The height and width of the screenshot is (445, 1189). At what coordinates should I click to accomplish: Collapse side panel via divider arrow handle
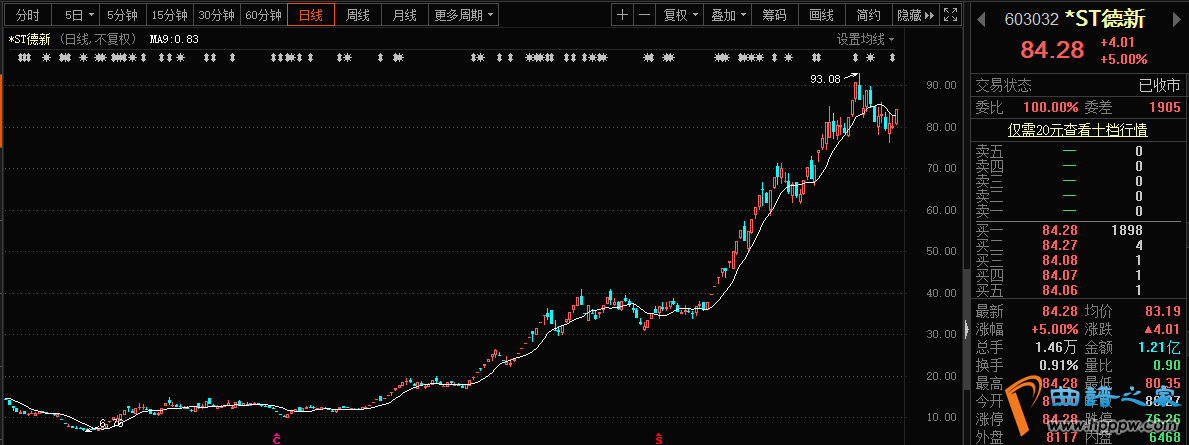[965, 331]
